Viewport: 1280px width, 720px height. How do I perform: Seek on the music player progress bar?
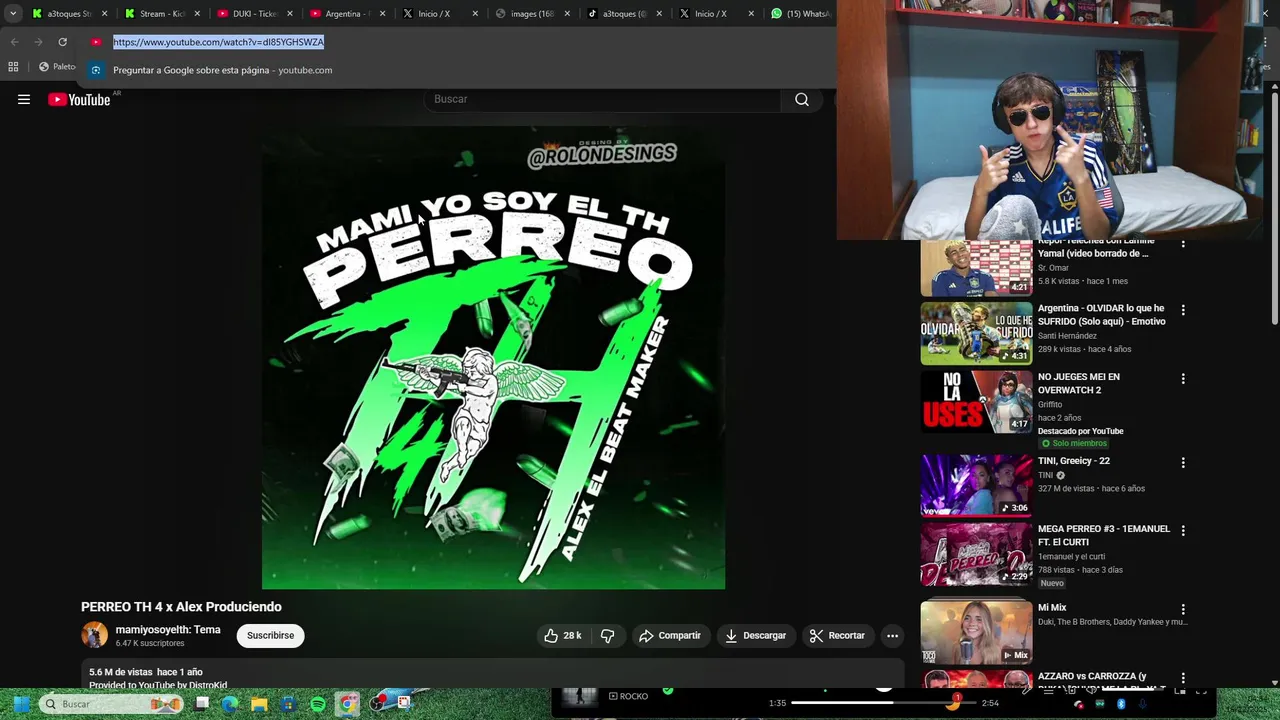pyautogui.click(x=885, y=703)
